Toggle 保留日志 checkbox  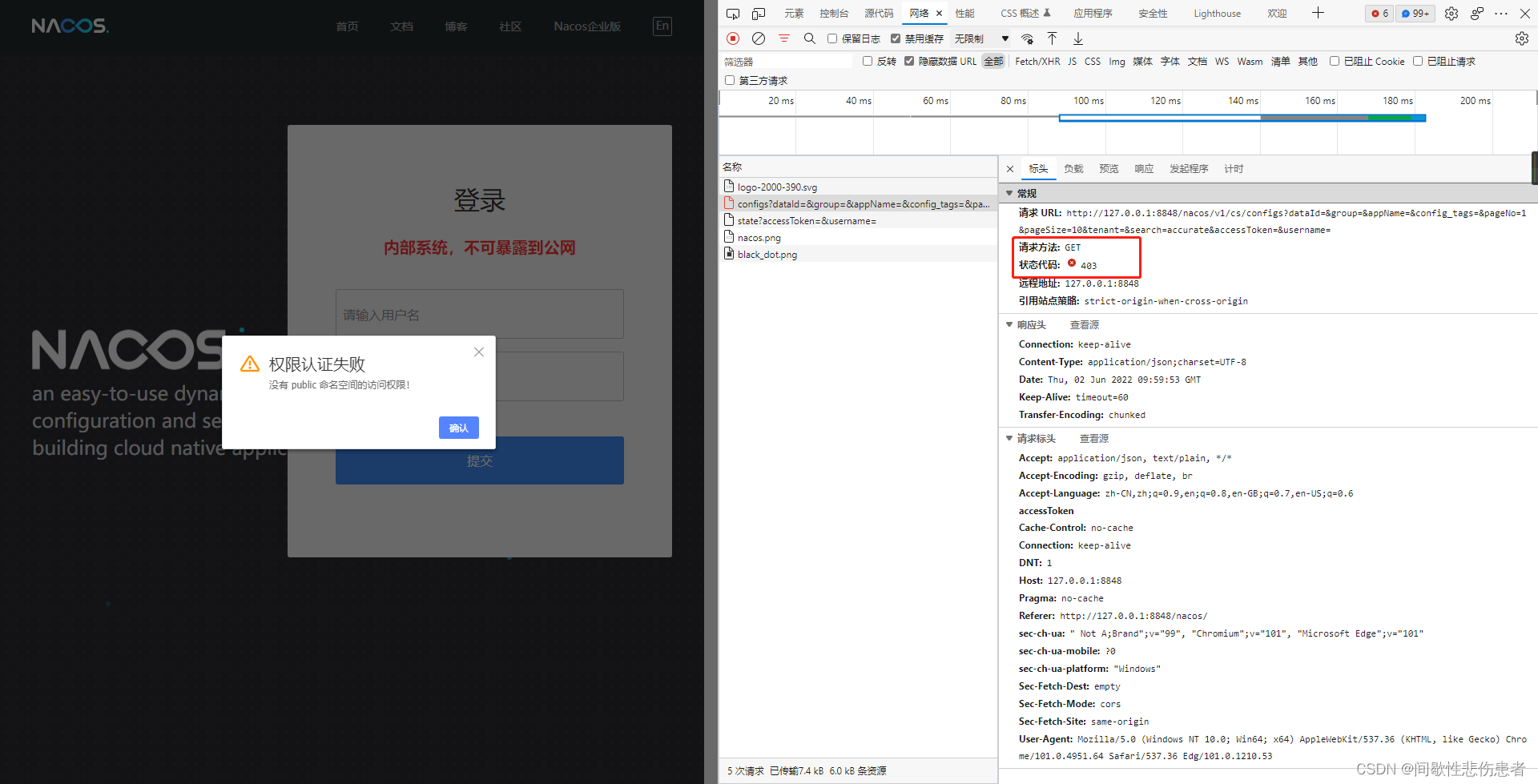click(x=832, y=38)
